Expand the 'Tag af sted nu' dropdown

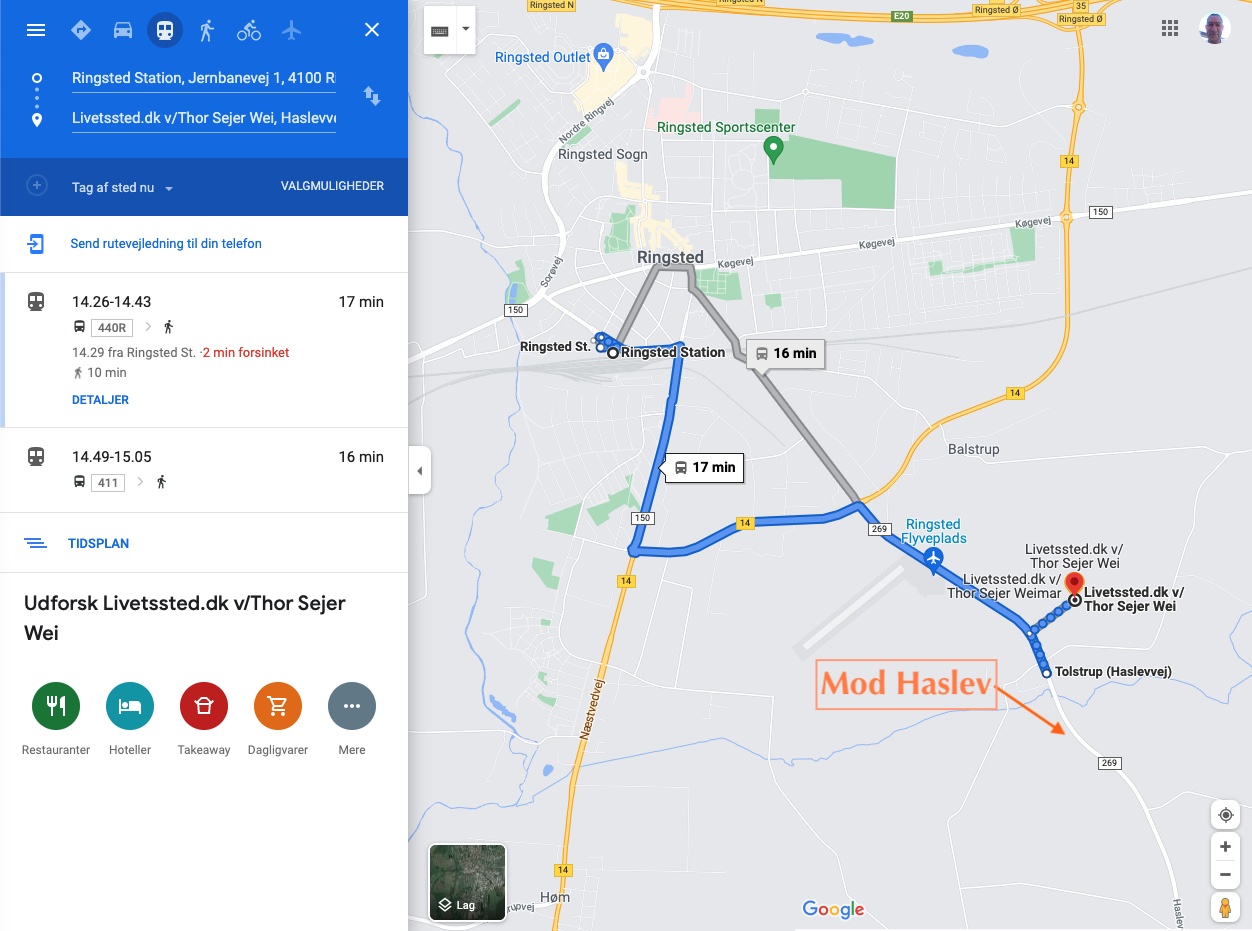point(123,188)
